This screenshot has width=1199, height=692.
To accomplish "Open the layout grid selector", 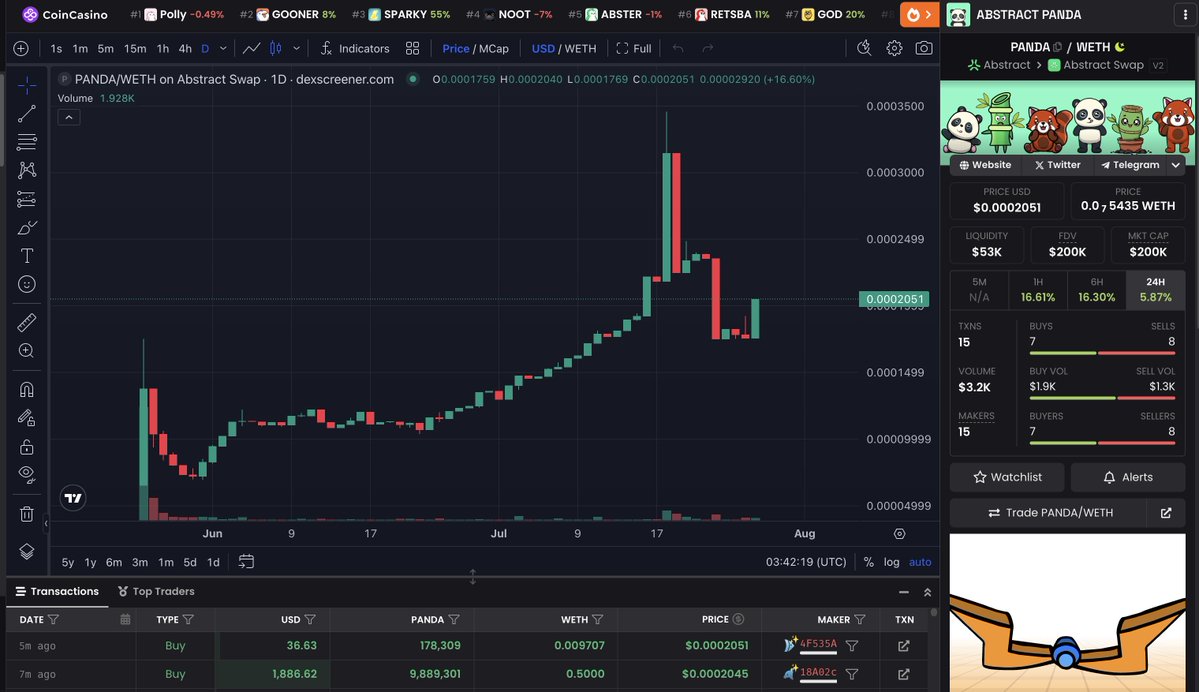I will coord(412,48).
